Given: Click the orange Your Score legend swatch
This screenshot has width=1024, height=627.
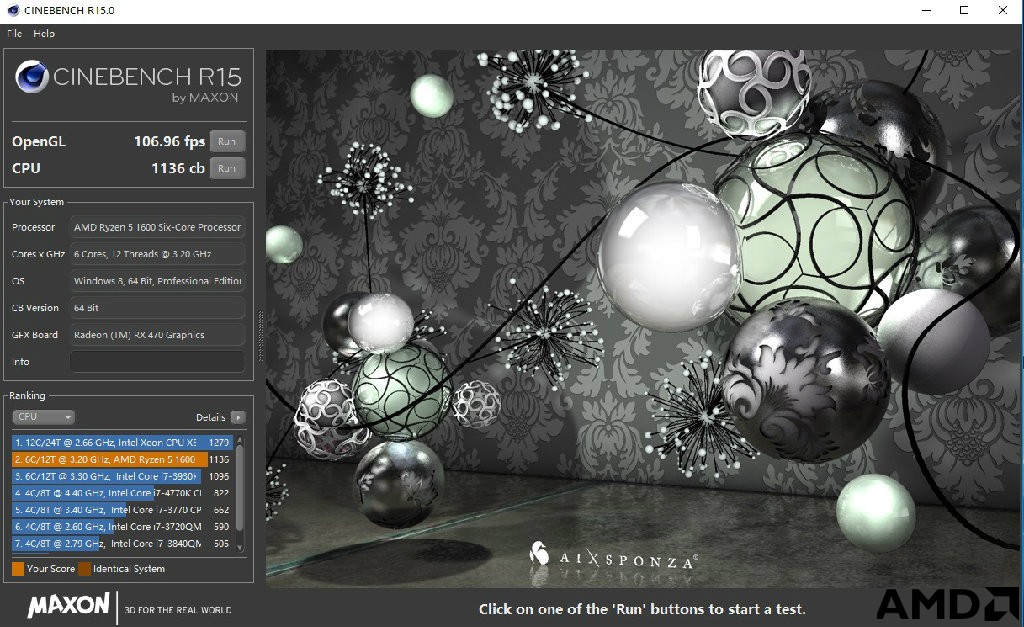Looking at the screenshot, I should coord(18,569).
